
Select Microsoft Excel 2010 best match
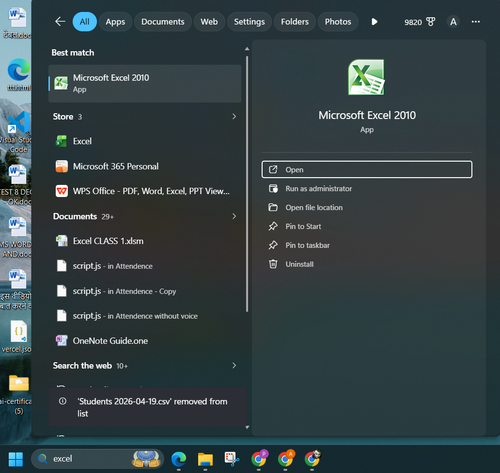tap(145, 83)
